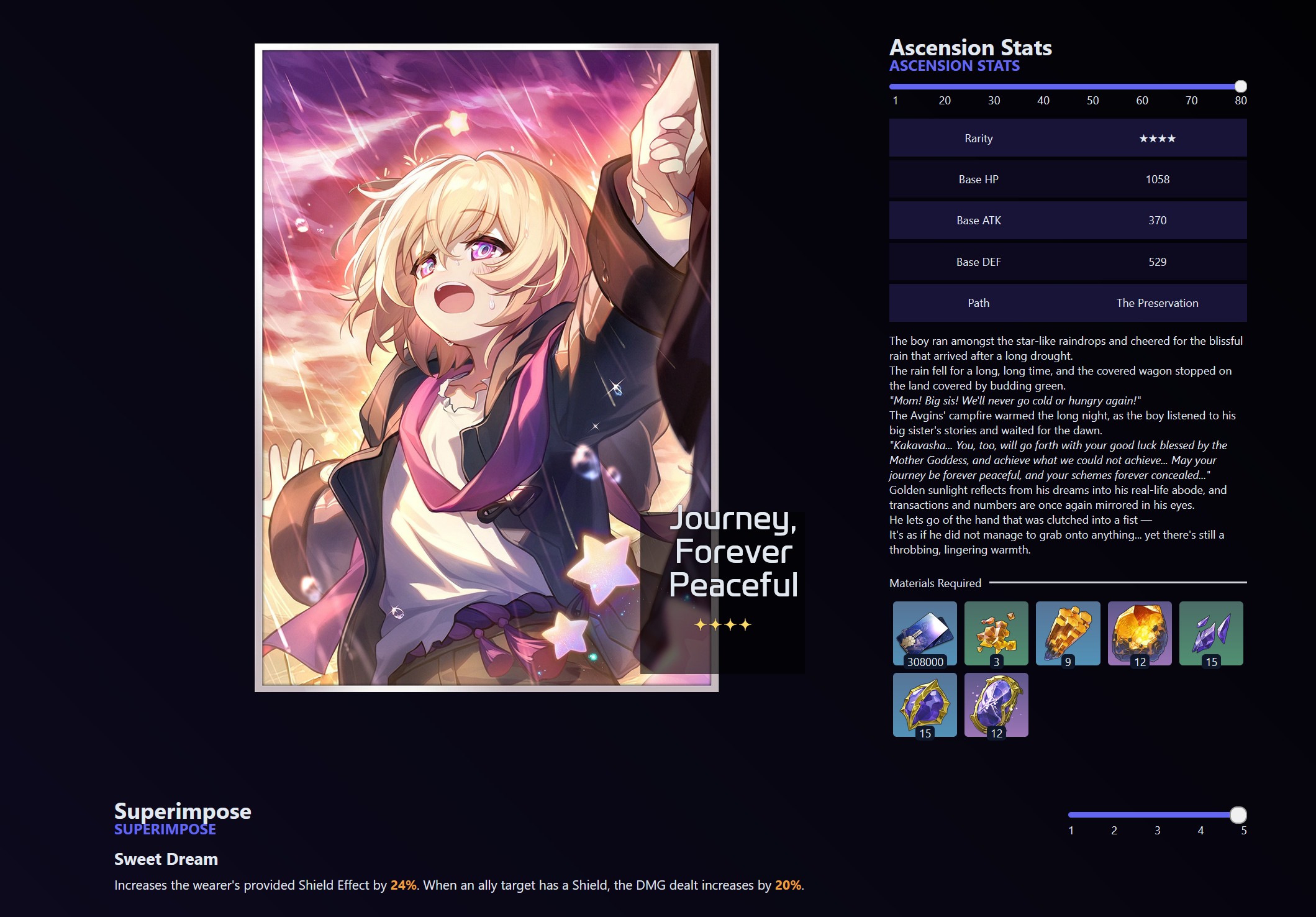Screen dimensions: 1316x917
Task: Click the purple crystal shards material on green
Action: point(1211,633)
